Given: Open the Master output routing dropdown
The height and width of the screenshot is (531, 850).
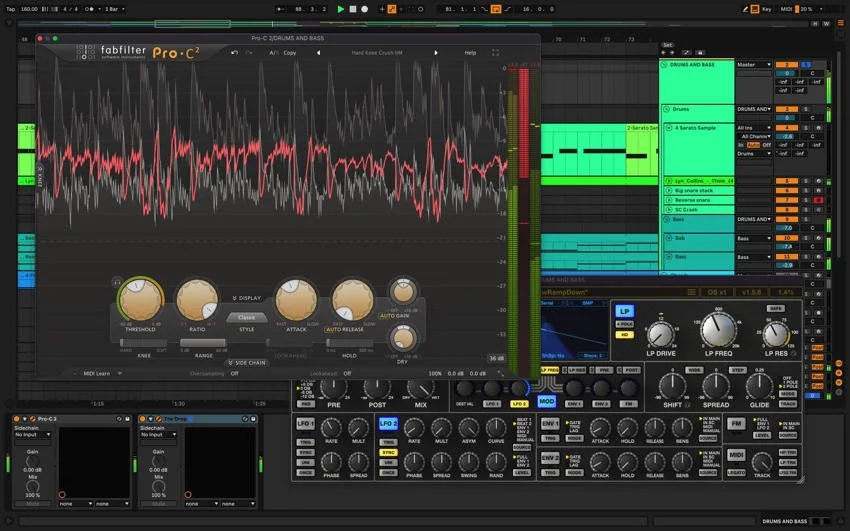Looking at the screenshot, I should [x=754, y=64].
